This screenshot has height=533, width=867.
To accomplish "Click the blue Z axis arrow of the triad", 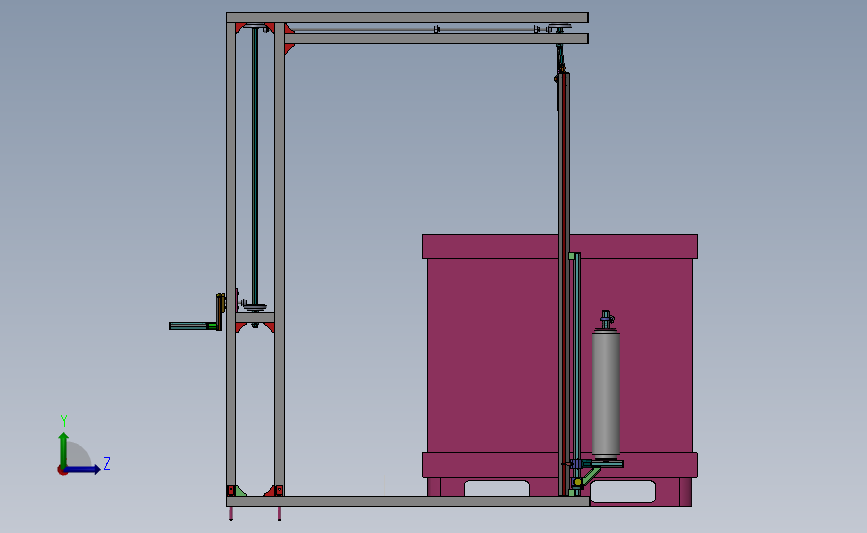I will tap(83, 469).
